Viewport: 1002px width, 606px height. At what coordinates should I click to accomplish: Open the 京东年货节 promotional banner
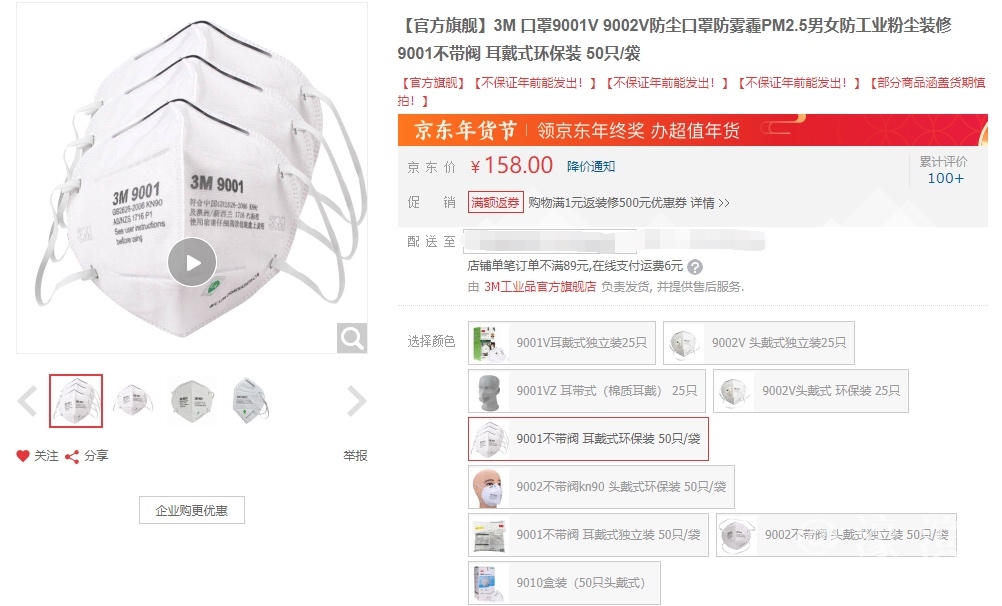(x=693, y=130)
